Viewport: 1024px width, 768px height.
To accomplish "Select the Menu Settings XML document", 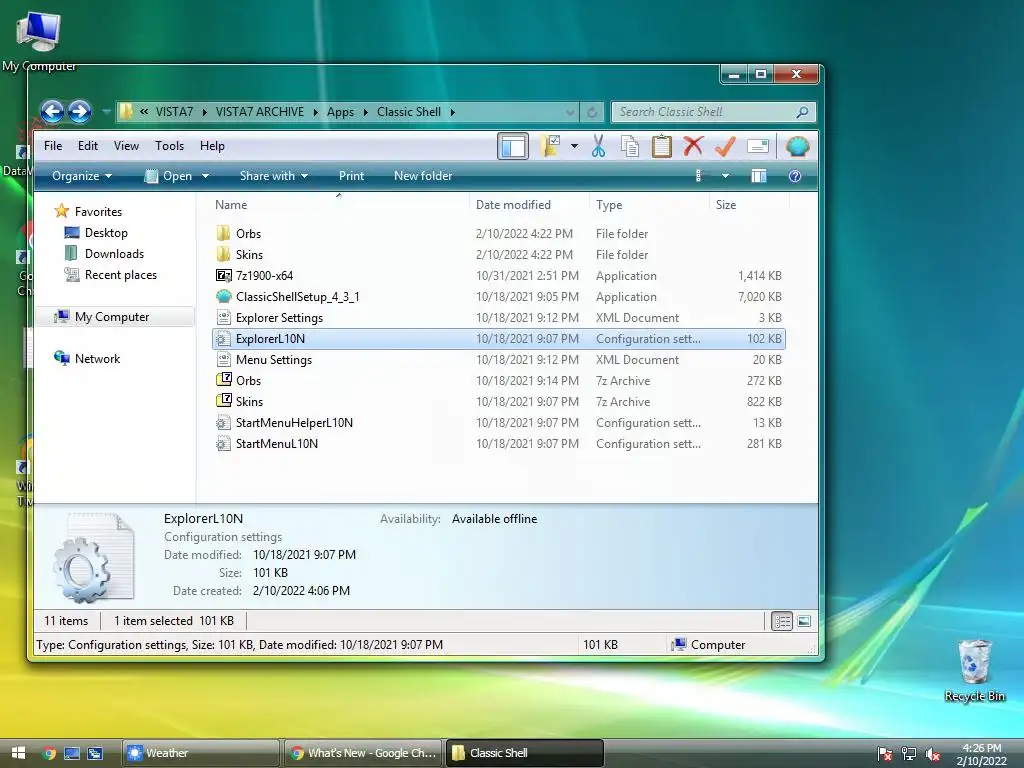I will click(x=499, y=359).
